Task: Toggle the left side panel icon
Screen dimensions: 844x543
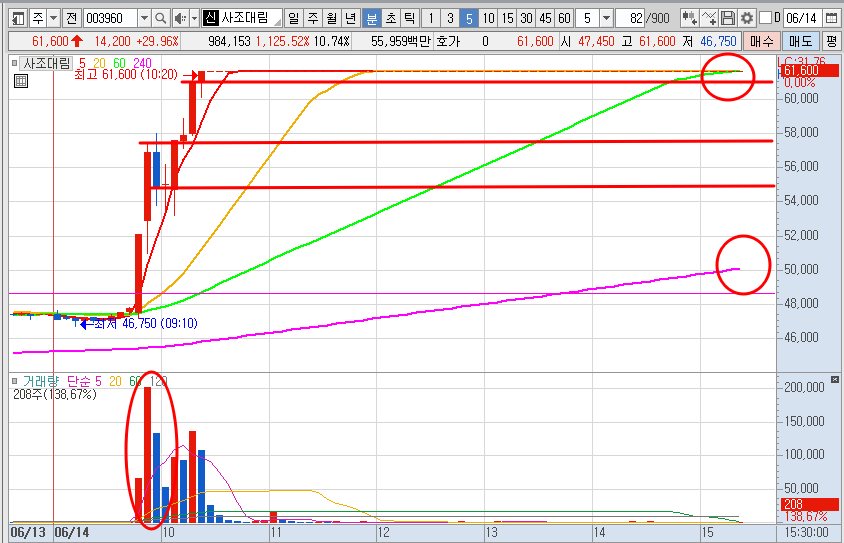Action: point(18,18)
